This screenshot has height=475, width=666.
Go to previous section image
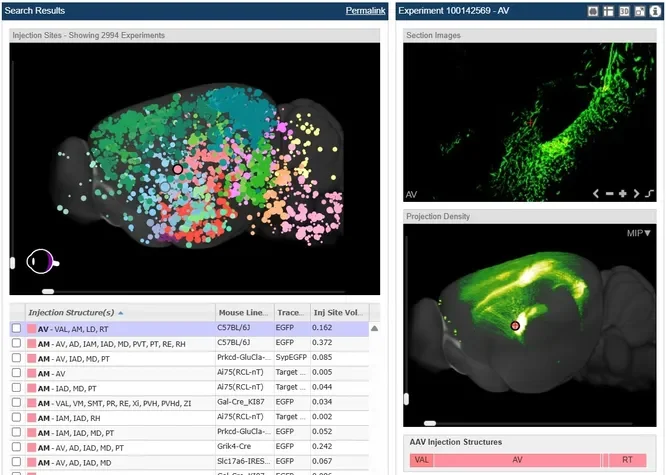(x=596, y=193)
